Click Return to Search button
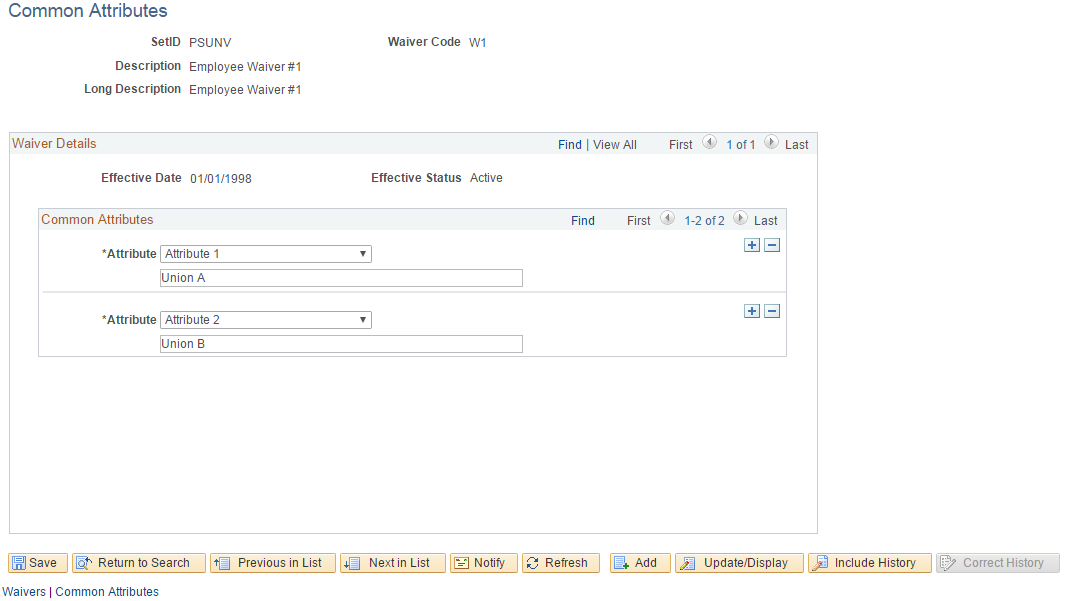Screen dimensions: 1066x601 [139, 563]
